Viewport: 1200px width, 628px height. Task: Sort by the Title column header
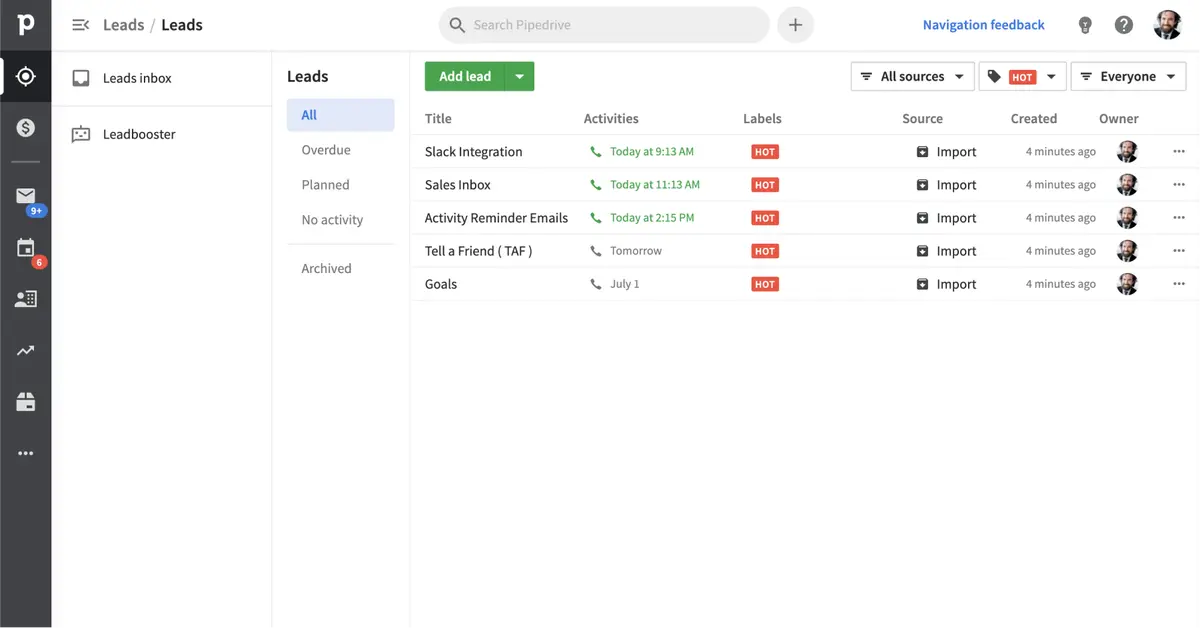[x=438, y=118]
